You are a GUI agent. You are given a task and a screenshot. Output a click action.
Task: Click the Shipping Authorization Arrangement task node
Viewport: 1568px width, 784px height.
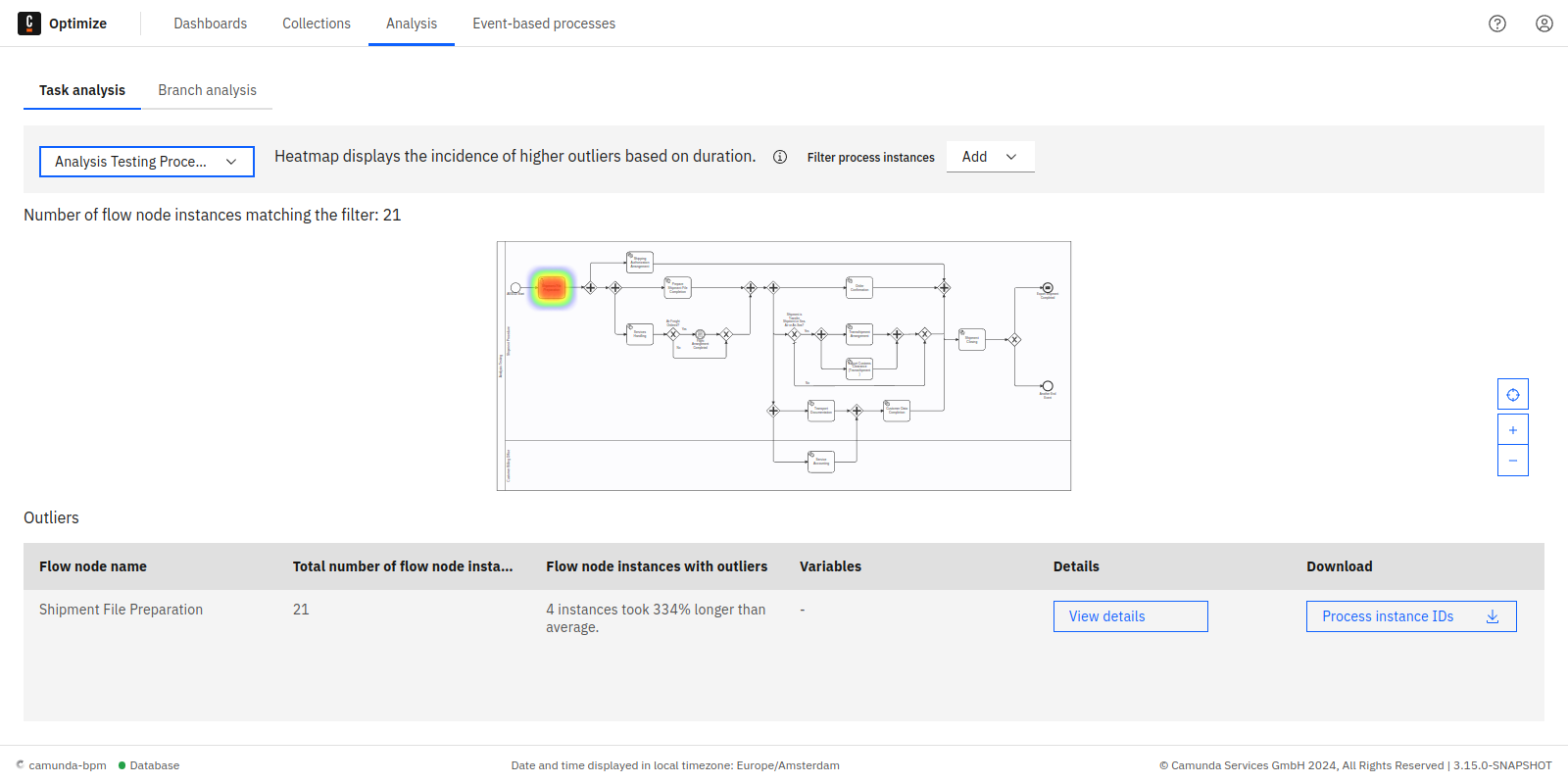pyautogui.click(x=640, y=262)
